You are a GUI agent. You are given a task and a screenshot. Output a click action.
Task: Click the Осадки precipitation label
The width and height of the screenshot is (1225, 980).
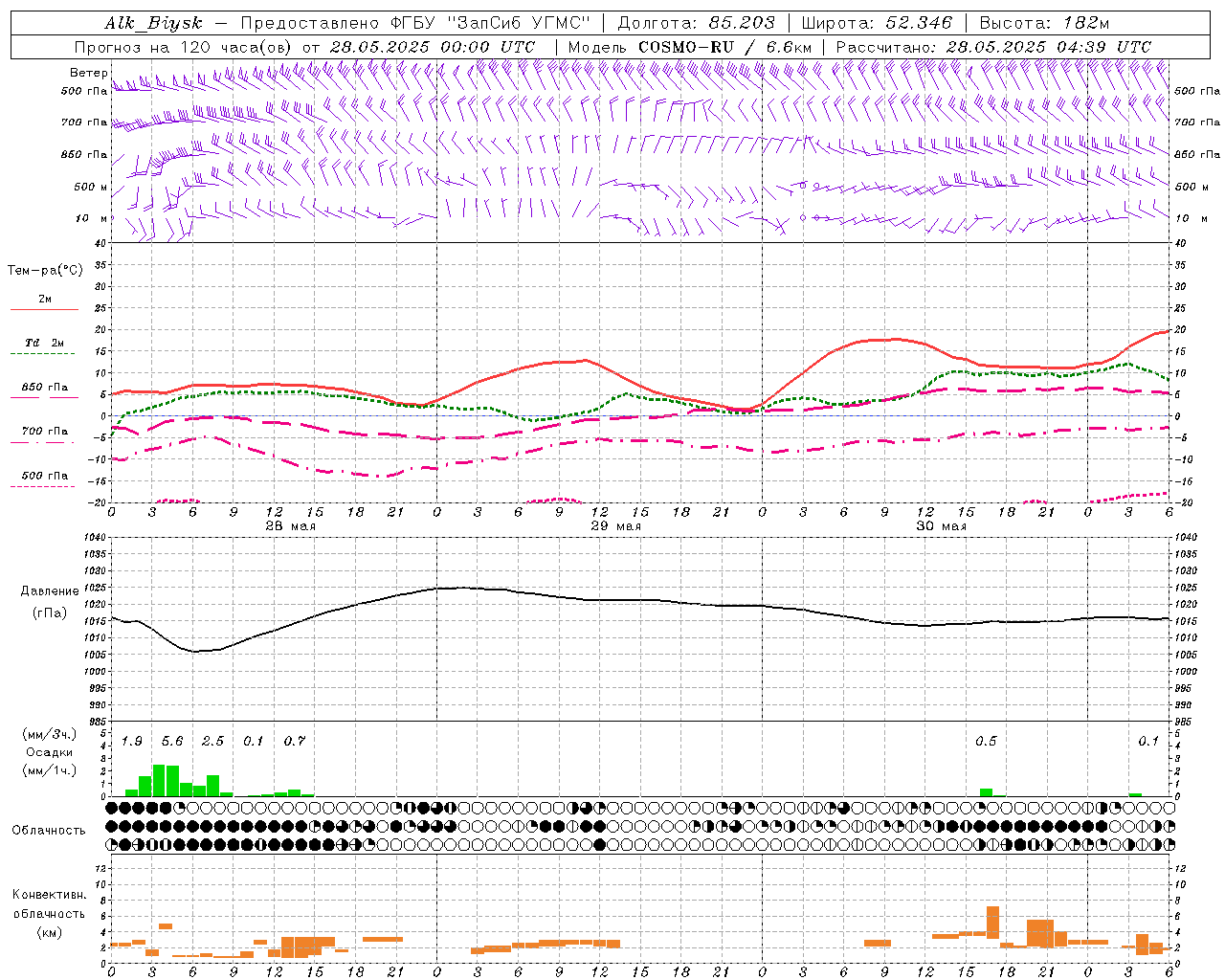[49, 752]
